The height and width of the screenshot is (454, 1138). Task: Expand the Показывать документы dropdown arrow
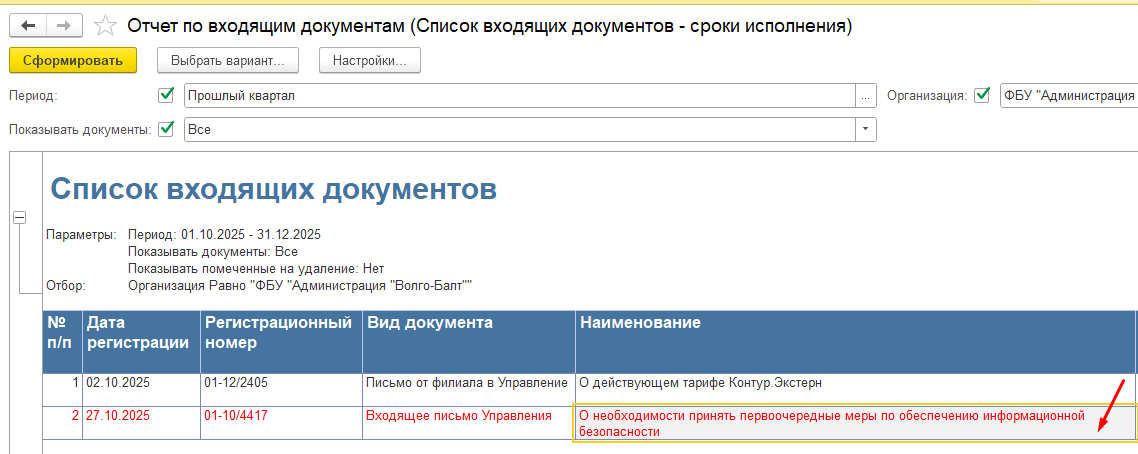pos(865,129)
